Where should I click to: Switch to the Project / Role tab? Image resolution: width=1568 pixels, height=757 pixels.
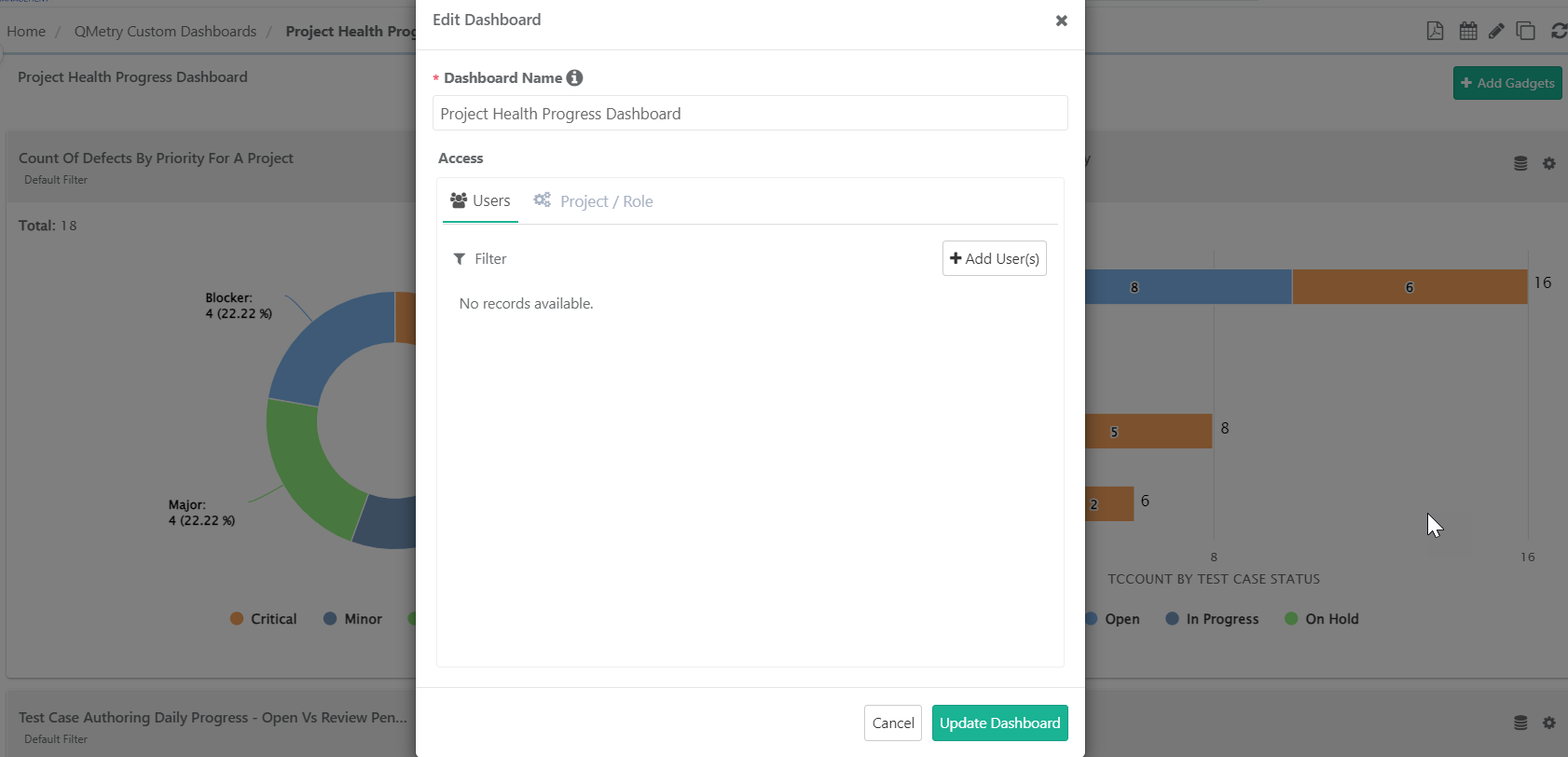point(594,200)
